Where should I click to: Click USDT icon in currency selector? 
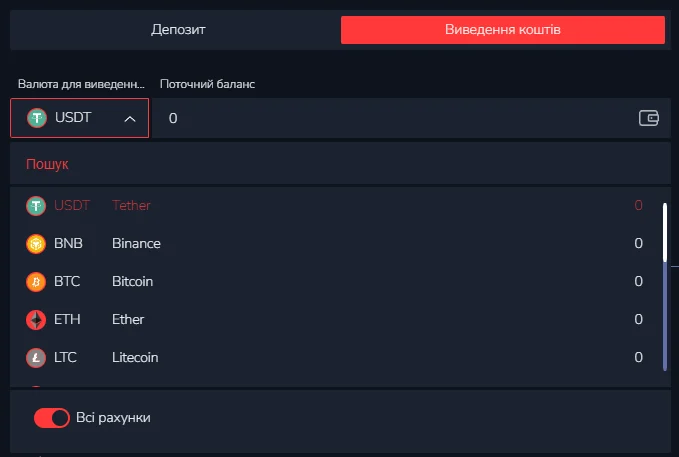(37, 118)
